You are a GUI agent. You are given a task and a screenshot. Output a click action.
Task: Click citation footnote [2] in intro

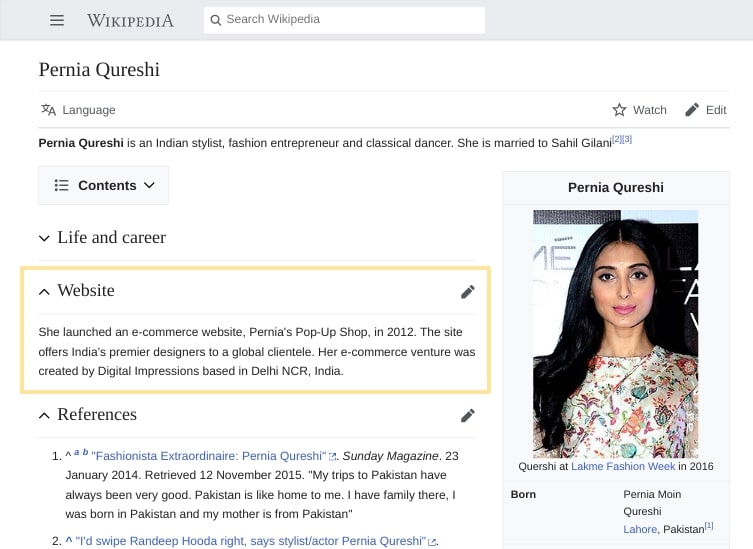tap(616, 139)
